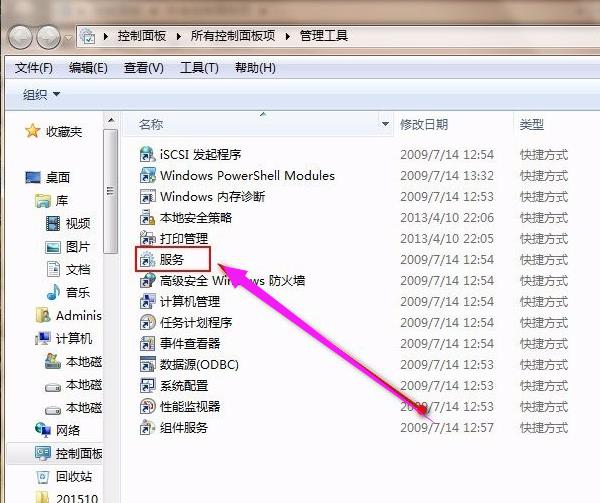Click the 桌面 desktop icon in sidebar
This screenshot has width=600, height=503.
point(33,177)
